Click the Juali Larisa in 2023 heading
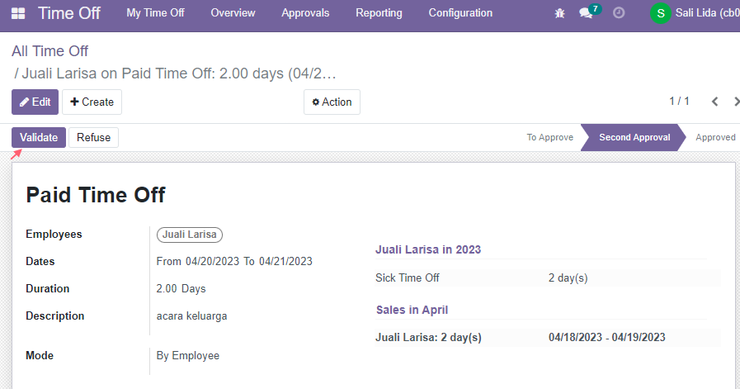This screenshot has width=740, height=389. 428,250
